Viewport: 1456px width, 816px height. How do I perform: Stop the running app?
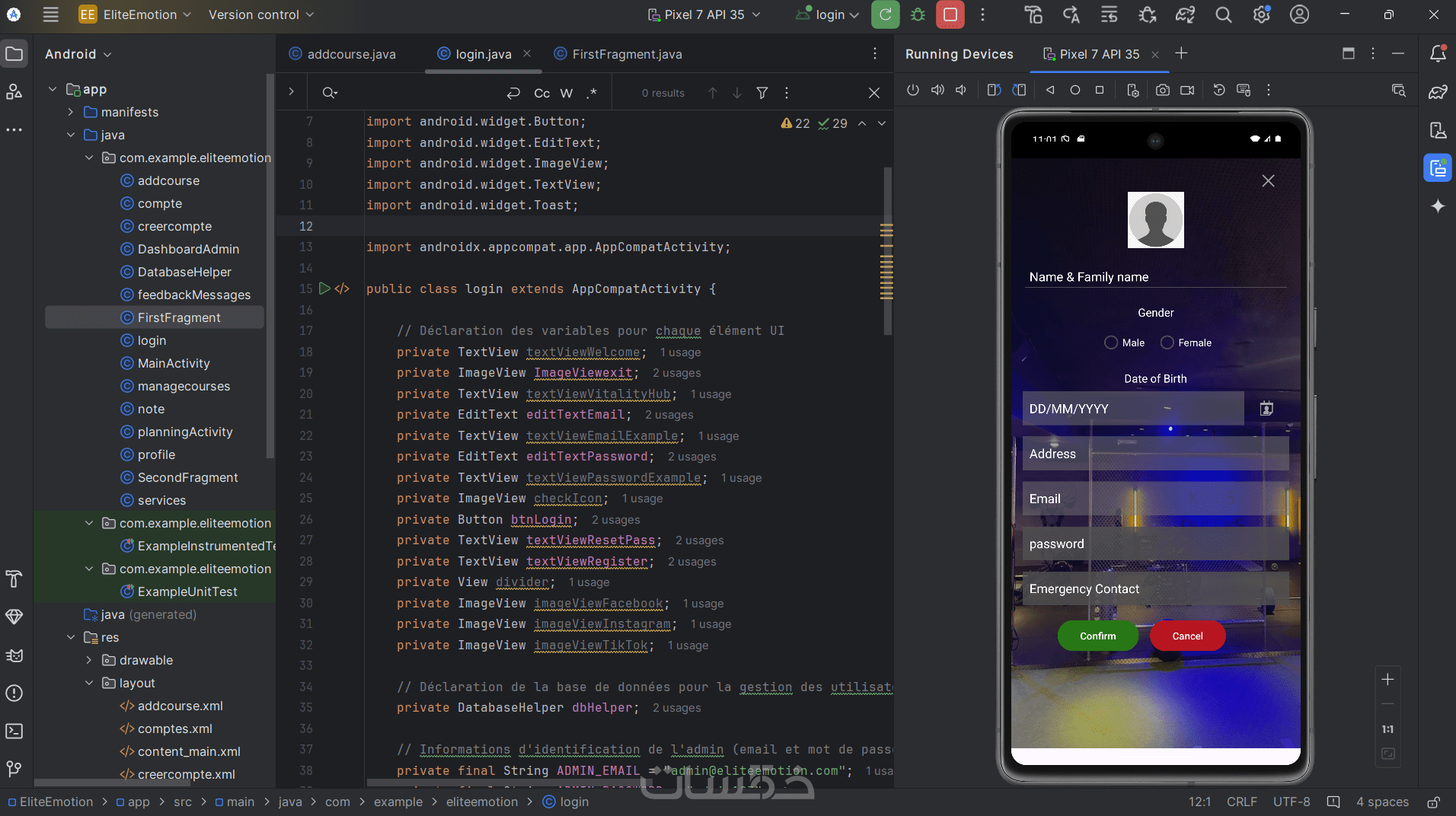950,14
